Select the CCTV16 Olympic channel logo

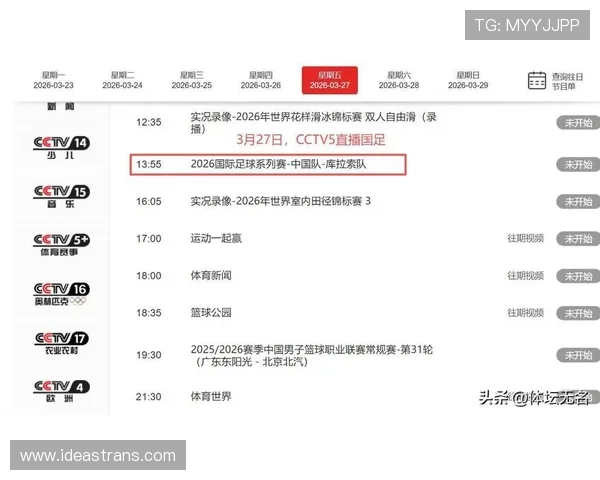click(x=61, y=294)
